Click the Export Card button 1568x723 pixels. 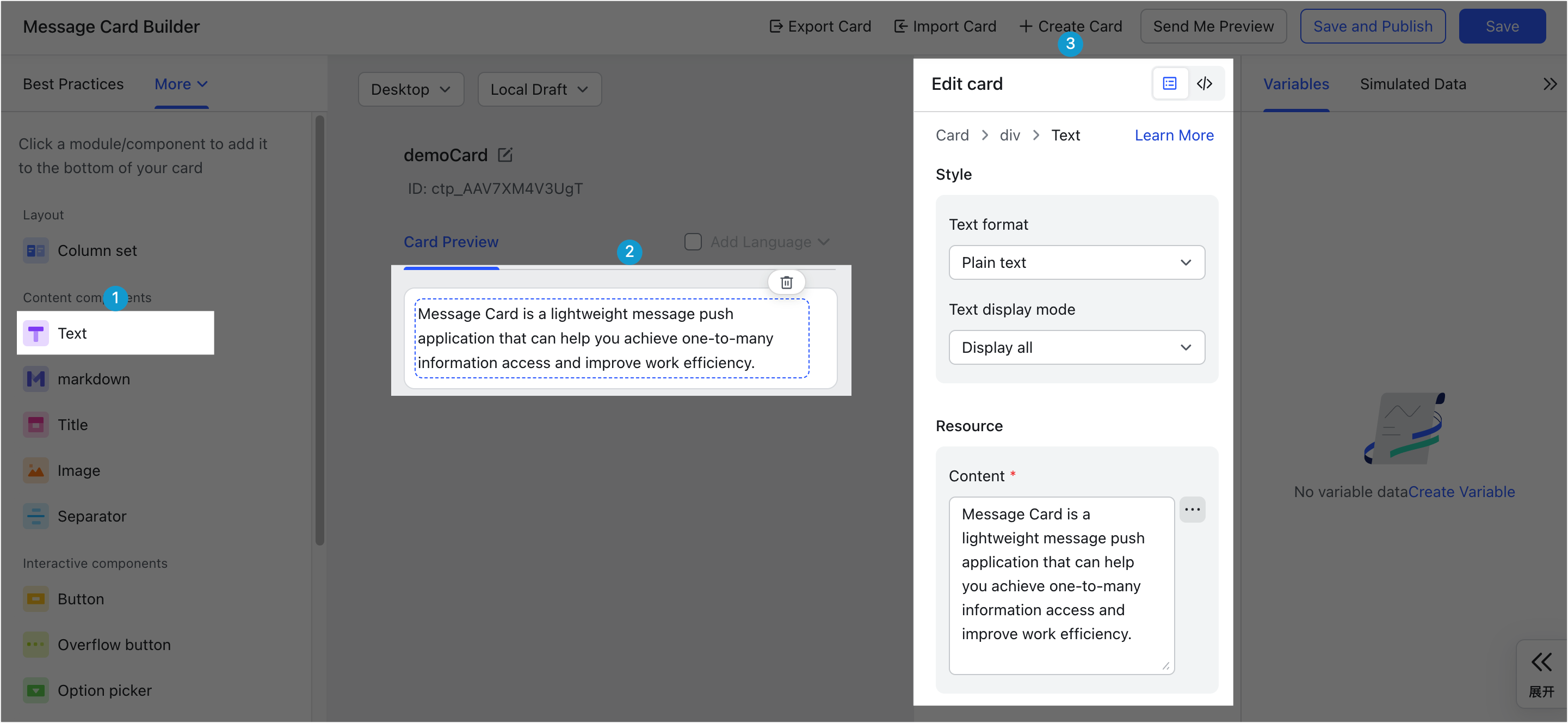[x=820, y=26]
